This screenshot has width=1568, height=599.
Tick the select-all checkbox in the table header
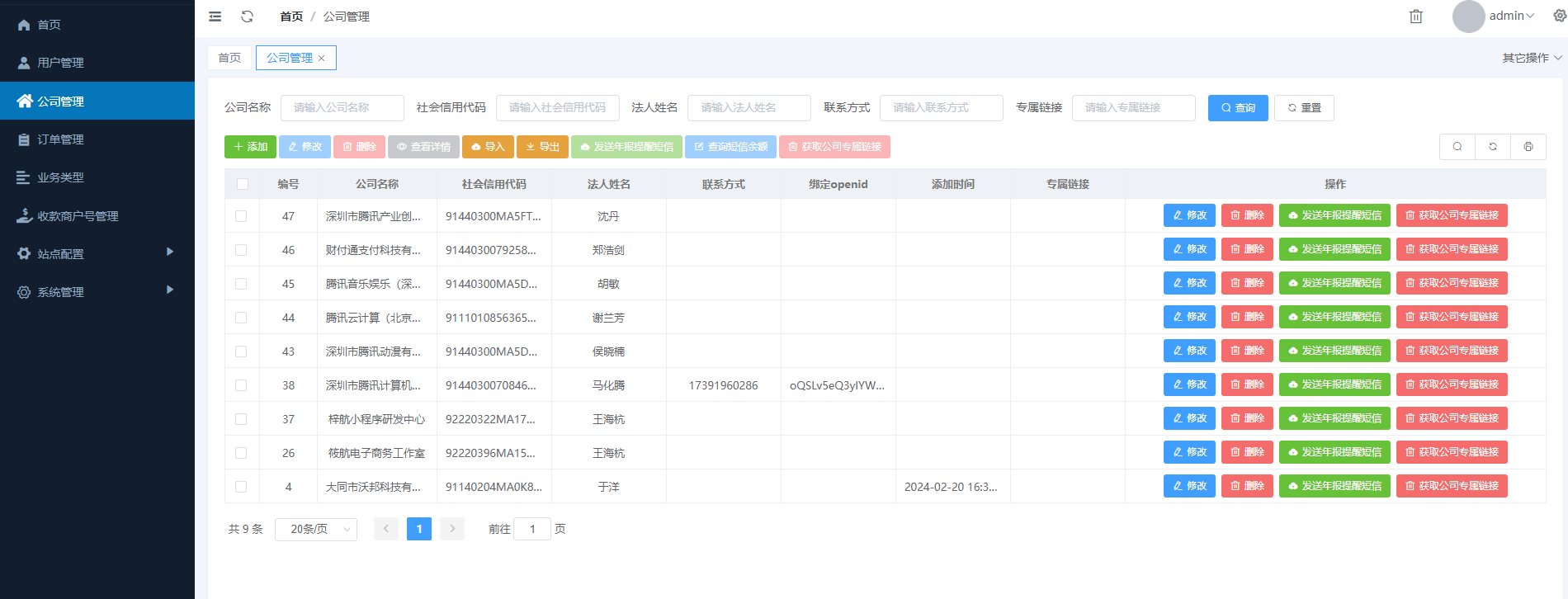click(x=242, y=184)
